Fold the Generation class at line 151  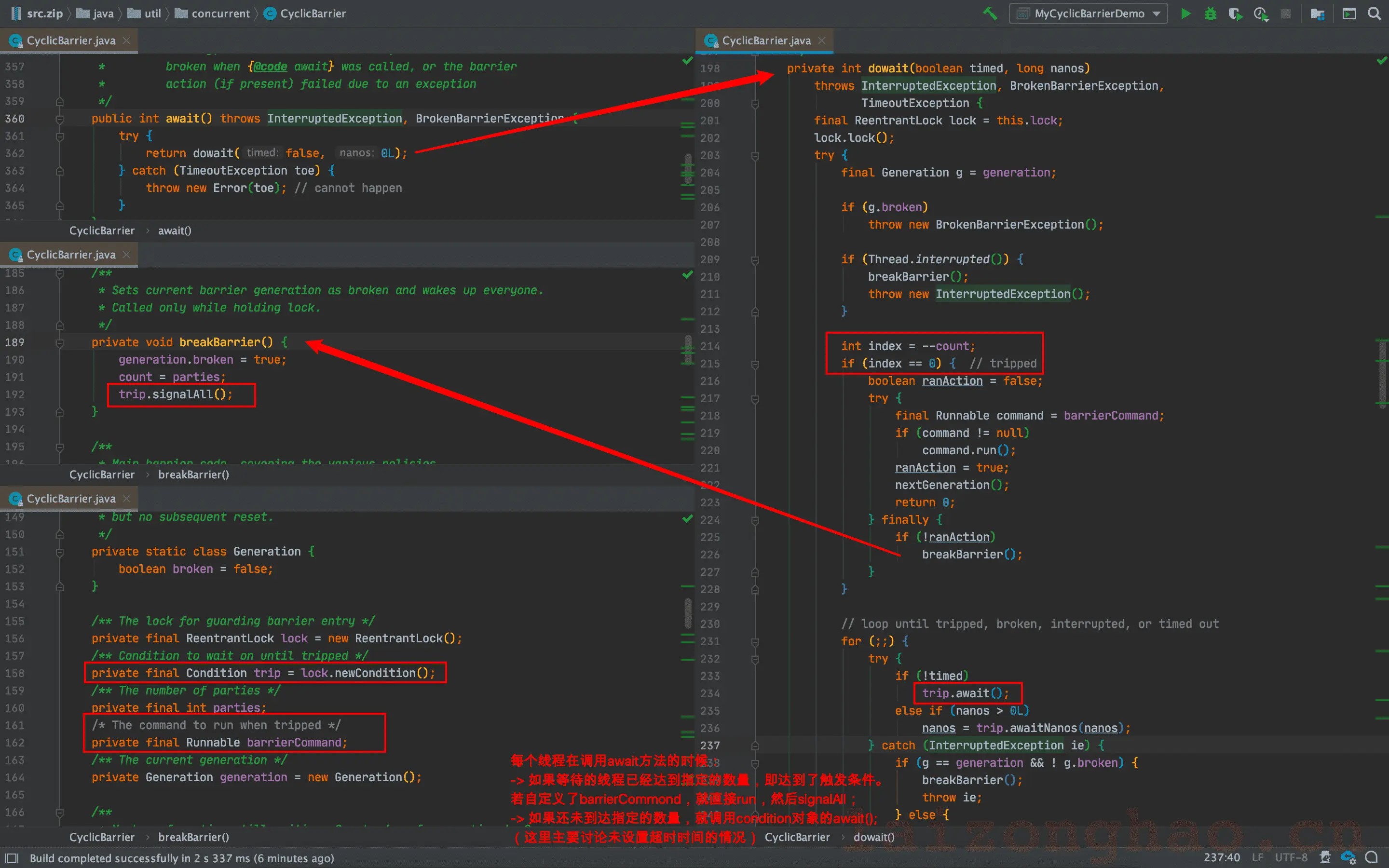[60, 552]
